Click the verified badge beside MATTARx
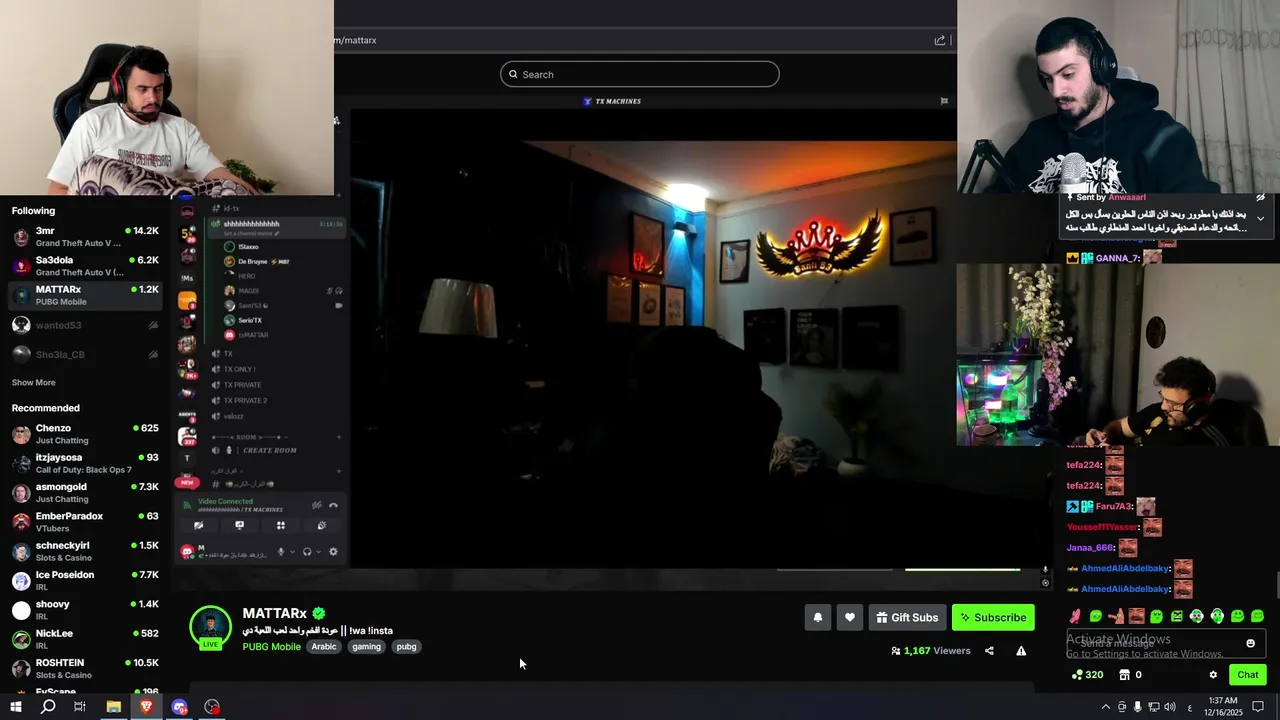The image size is (1280, 720). (x=319, y=613)
